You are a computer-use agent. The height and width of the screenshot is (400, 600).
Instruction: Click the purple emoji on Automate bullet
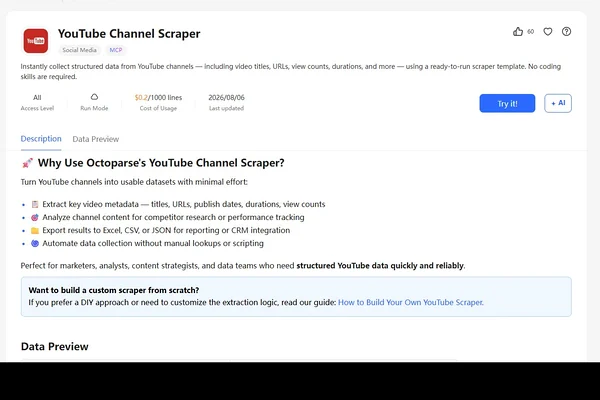[x=35, y=244]
